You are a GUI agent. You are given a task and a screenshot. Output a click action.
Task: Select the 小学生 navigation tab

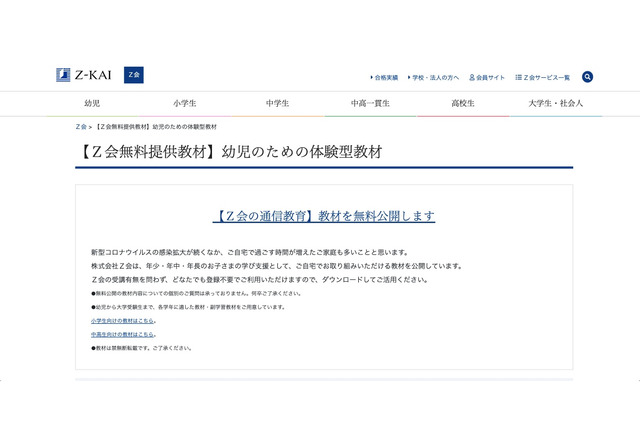[185, 104]
